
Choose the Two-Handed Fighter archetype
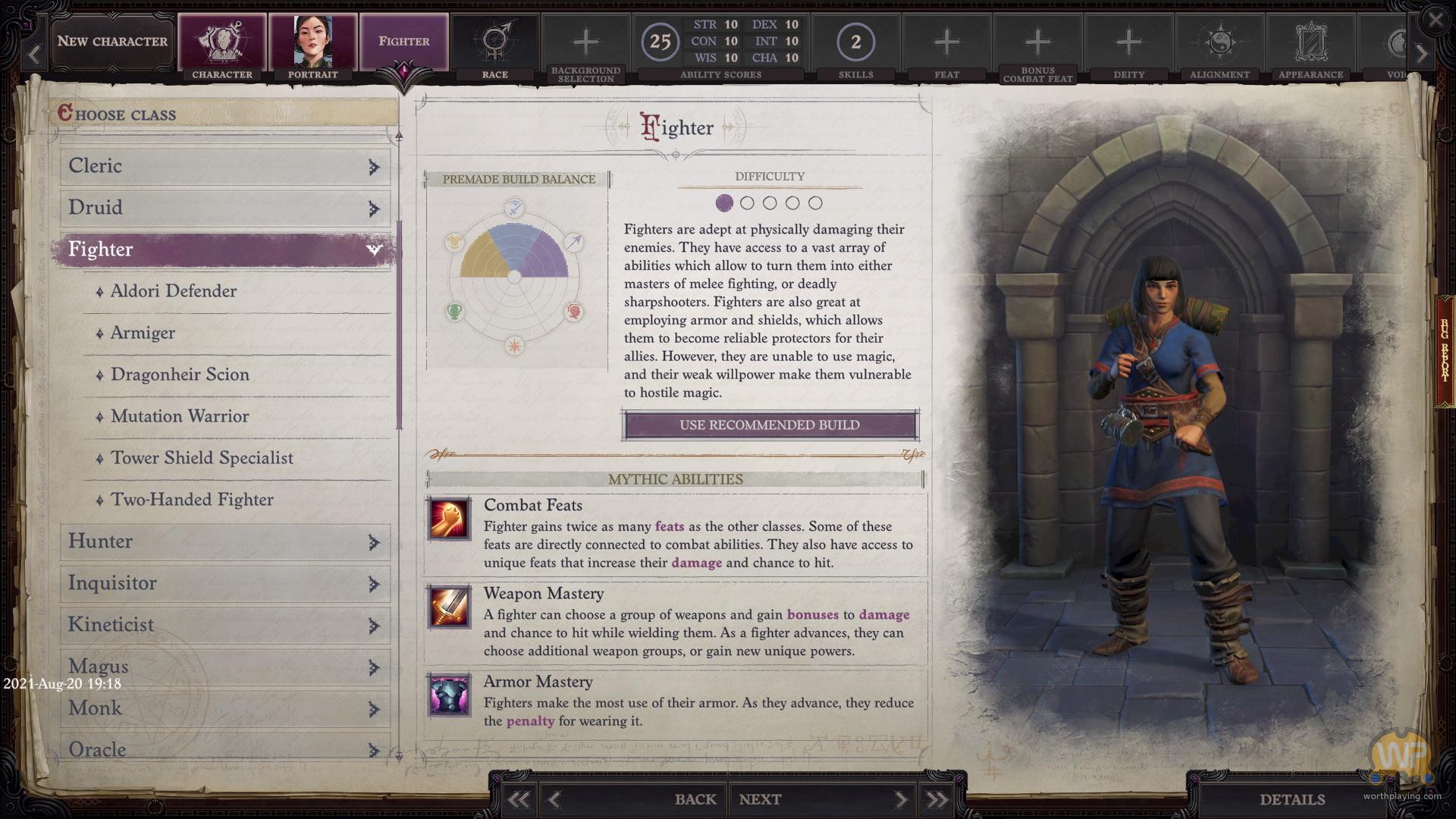coord(192,500)
